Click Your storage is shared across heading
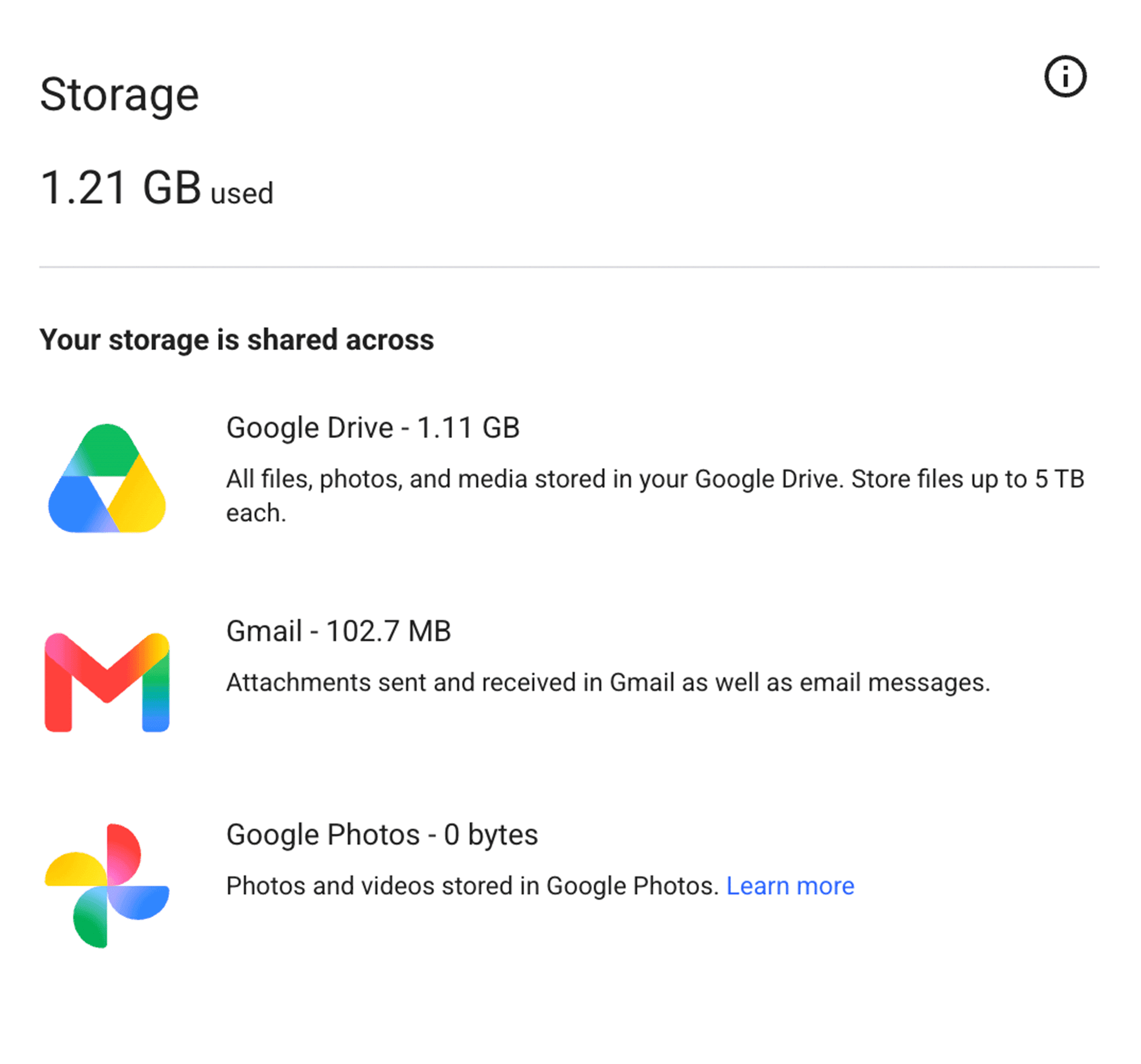The width and height of the screenshot is (1141, 1064). tap(236, 340)
